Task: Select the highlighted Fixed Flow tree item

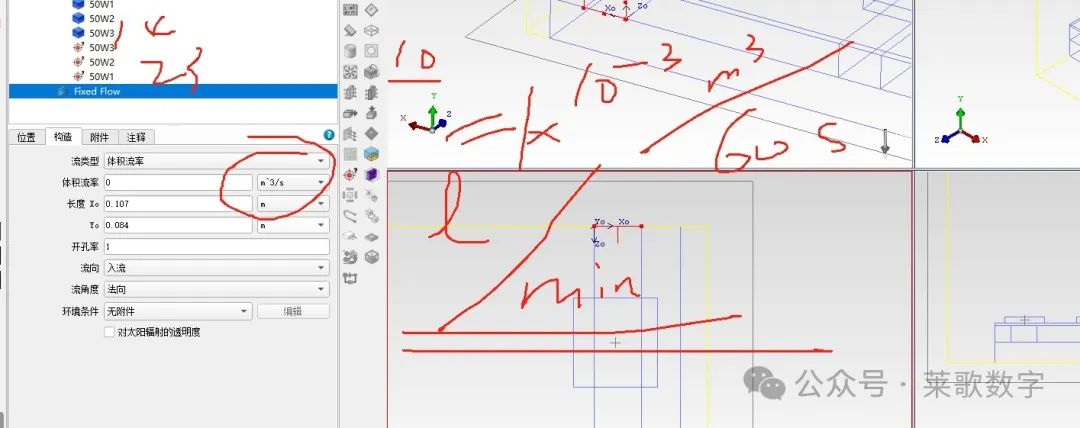Action: pyautogui.click(x=173, y=91)
